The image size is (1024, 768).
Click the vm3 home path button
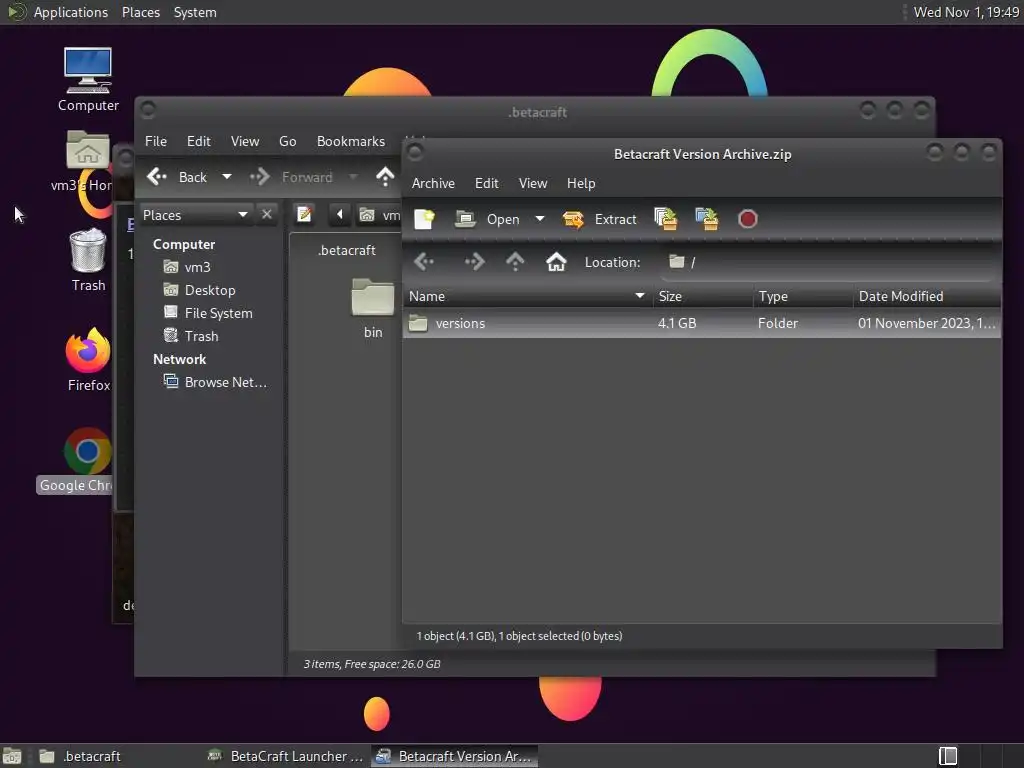click(379, 215)
